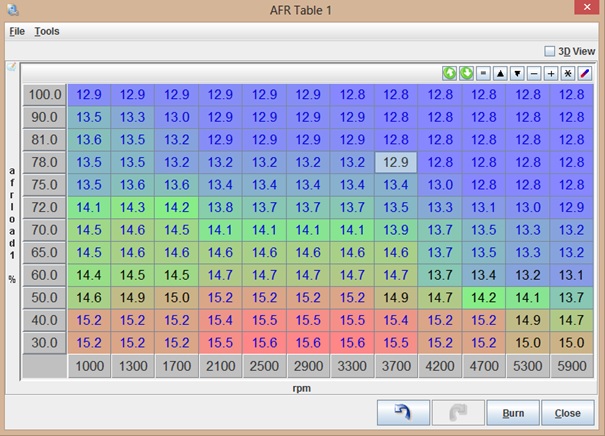Click the black down-triangle decrement icon
The height and width of the screenshot is (436, 605).
517,74
